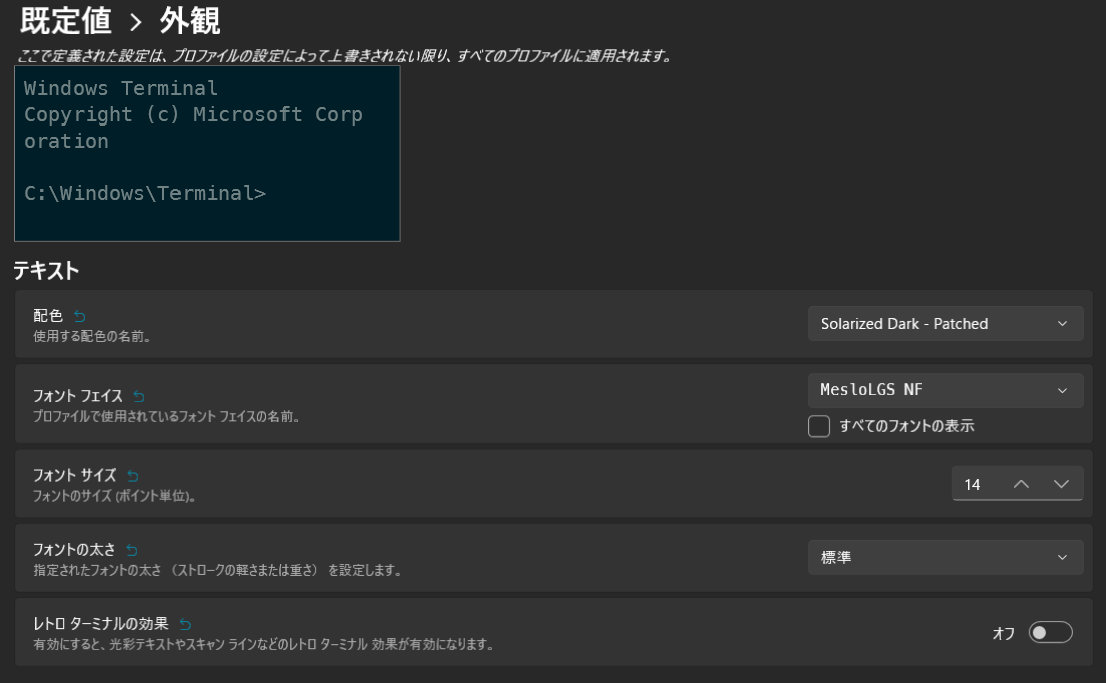Click the reset icon beside フォント サイズ
The height and width of the screenshot is (683, 1106).
[133, 476]
